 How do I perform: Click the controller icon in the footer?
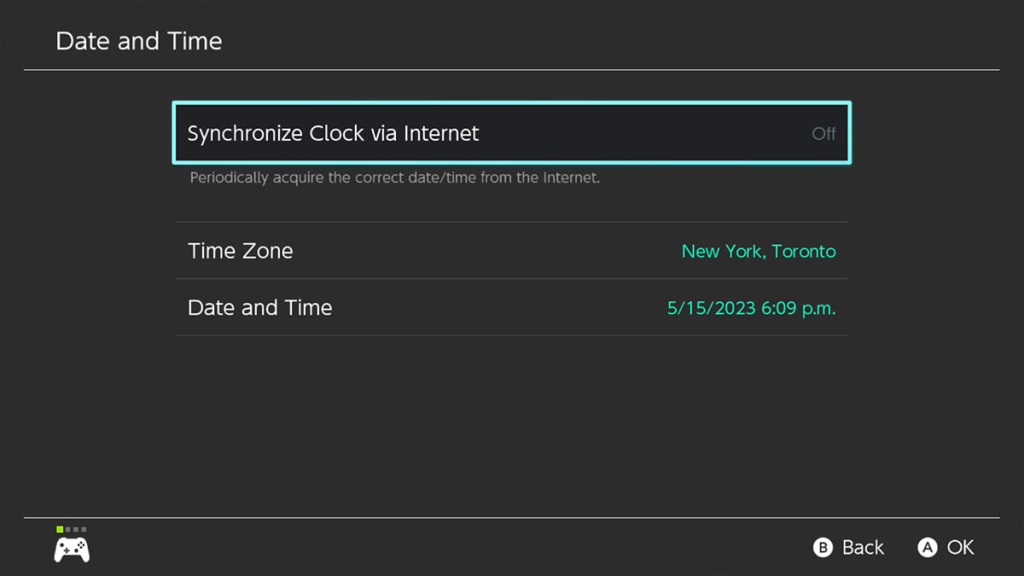(x=71, y=549)
